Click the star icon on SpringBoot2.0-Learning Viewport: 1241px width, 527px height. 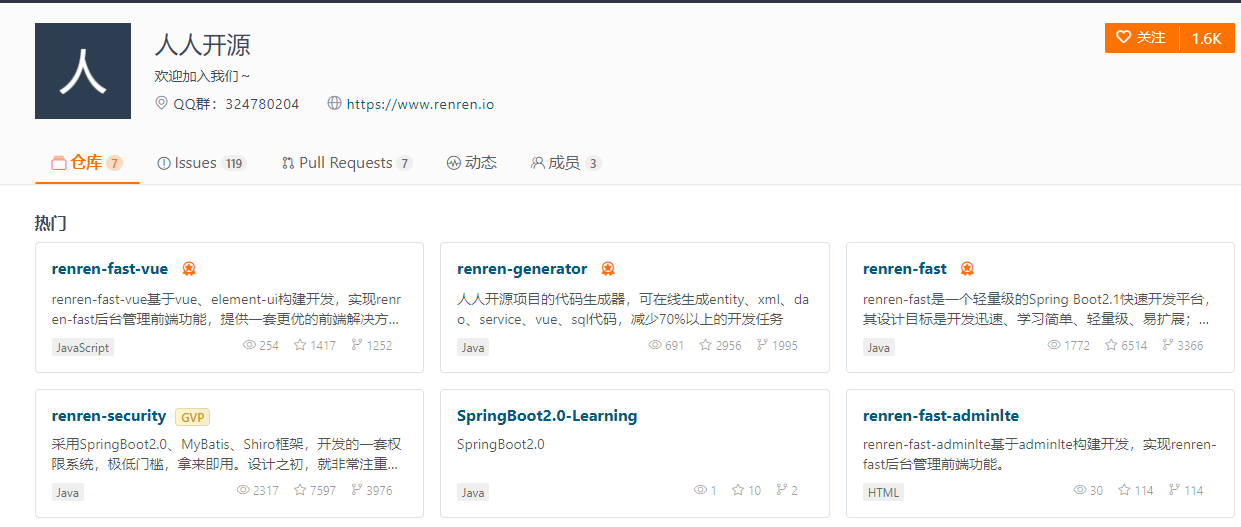[x=738, y=490]
